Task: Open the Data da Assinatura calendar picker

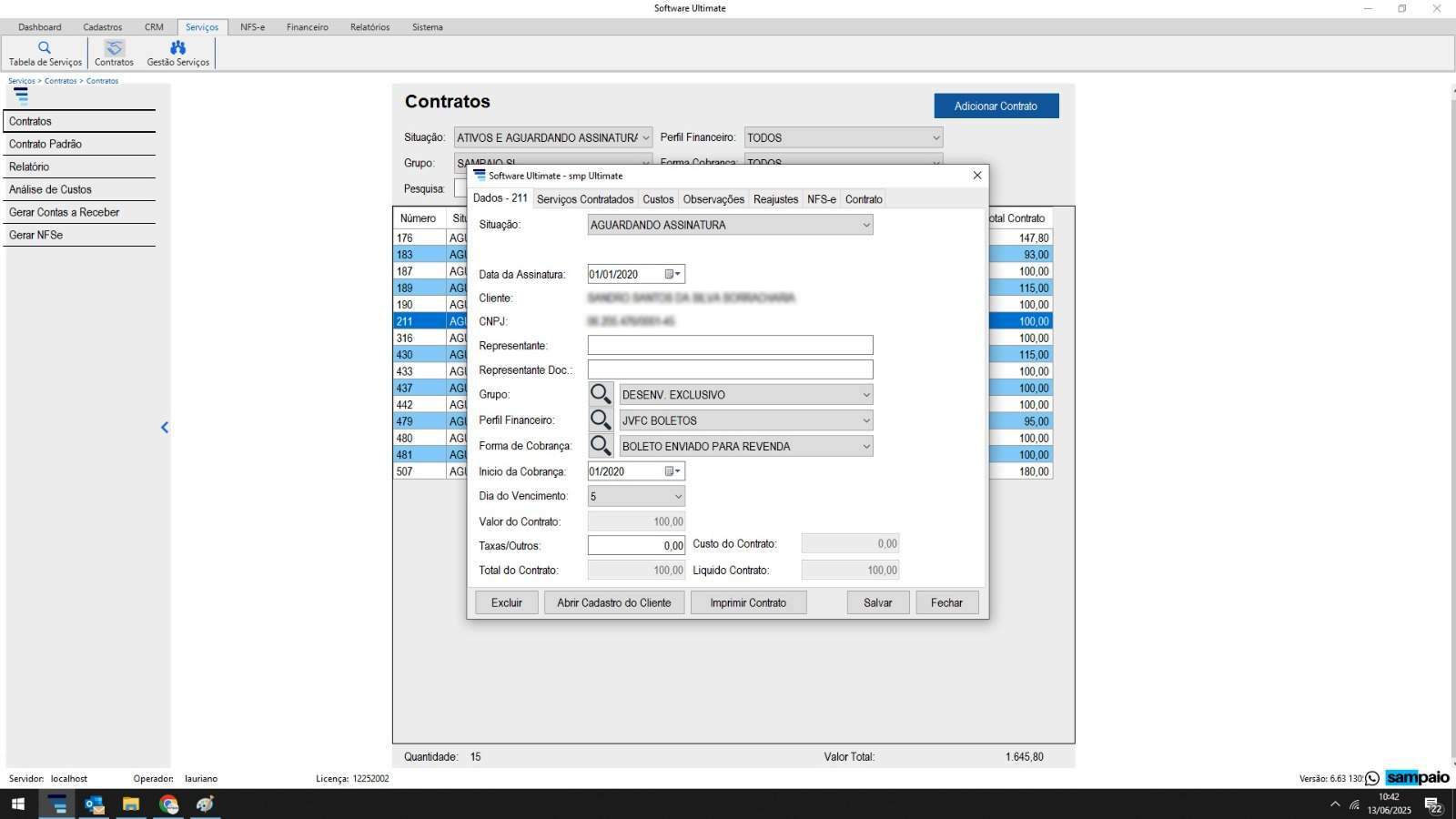Action: tap(672, 274)
